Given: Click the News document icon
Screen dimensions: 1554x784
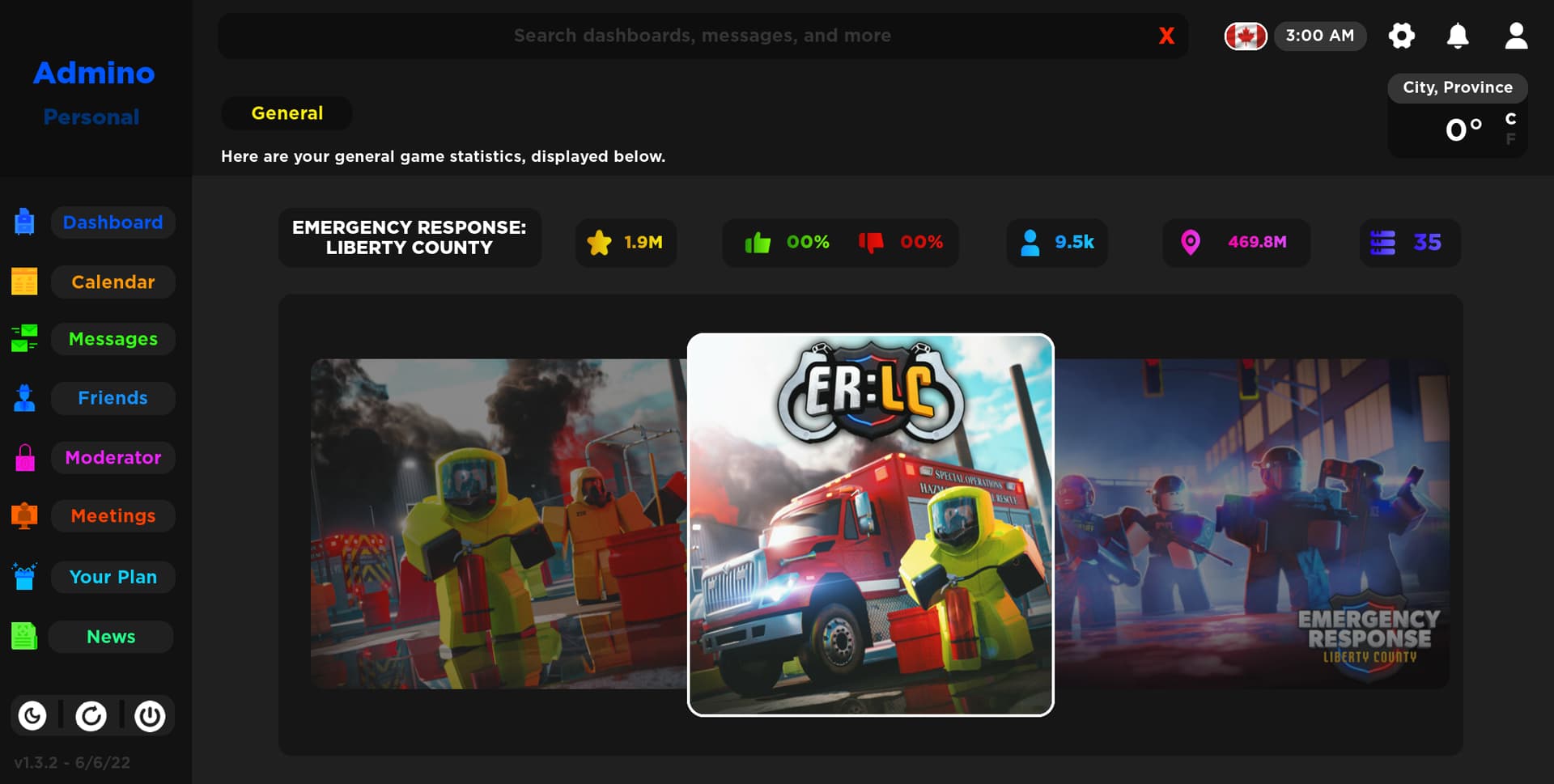Looking at the screenshot, I should pos(24,636).
